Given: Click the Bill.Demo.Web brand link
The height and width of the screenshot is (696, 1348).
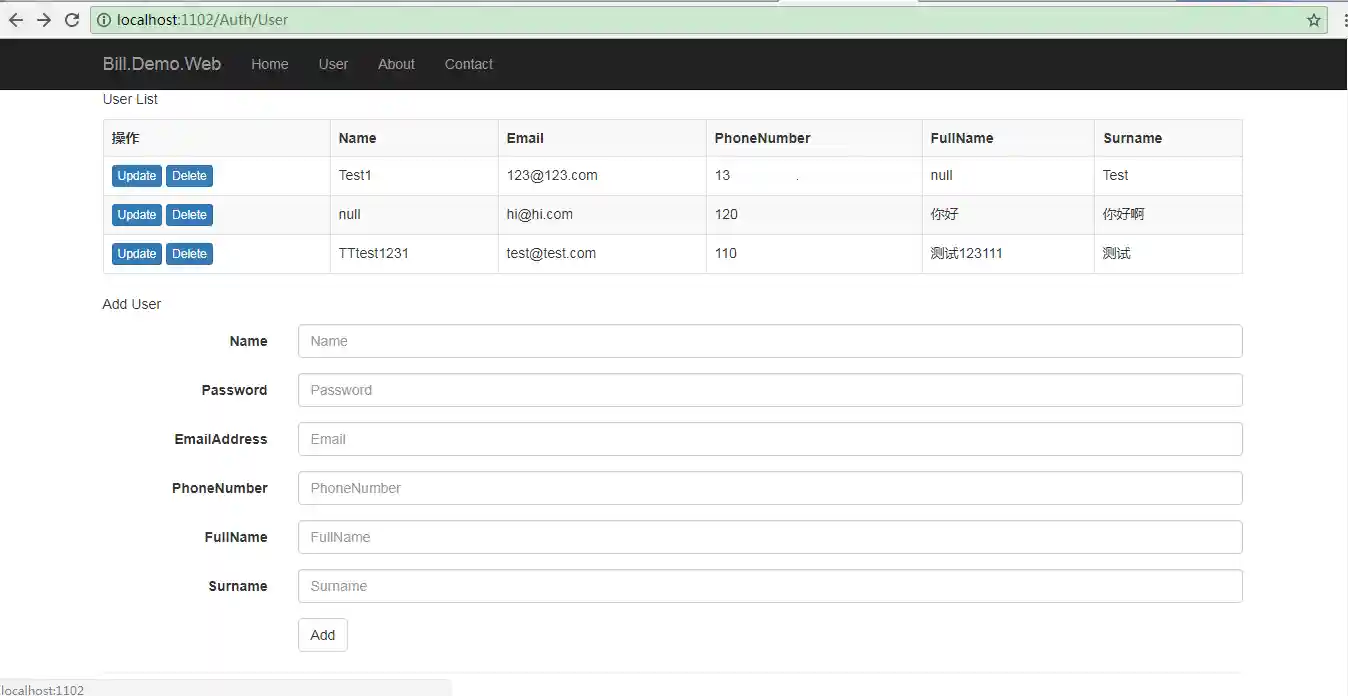Looking at the screenshot, I should pyautogui.click(x=162, y=64).
